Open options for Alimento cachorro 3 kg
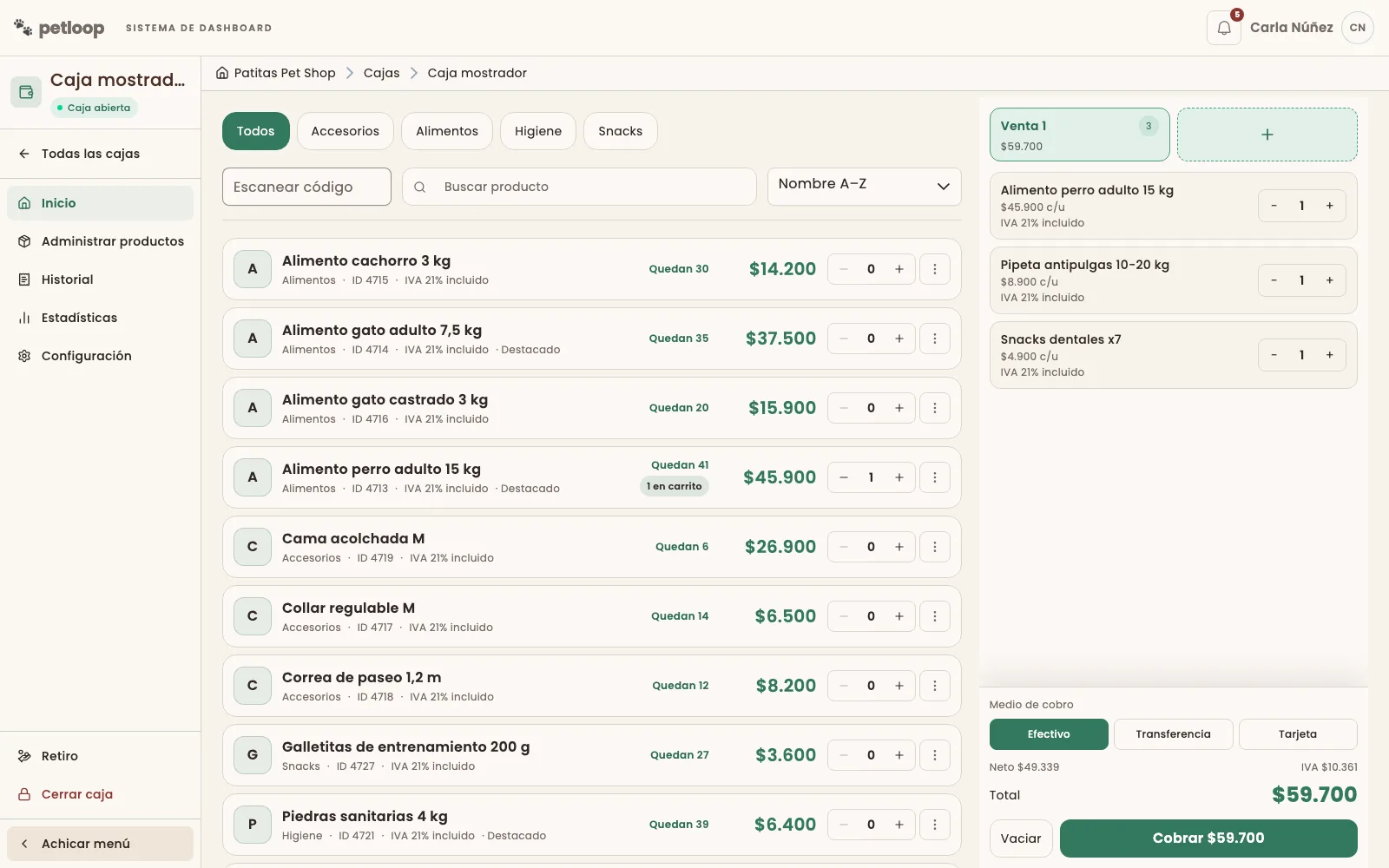Image resolution: width=1389 pixels, height=868 pixels. pos(934,269)
